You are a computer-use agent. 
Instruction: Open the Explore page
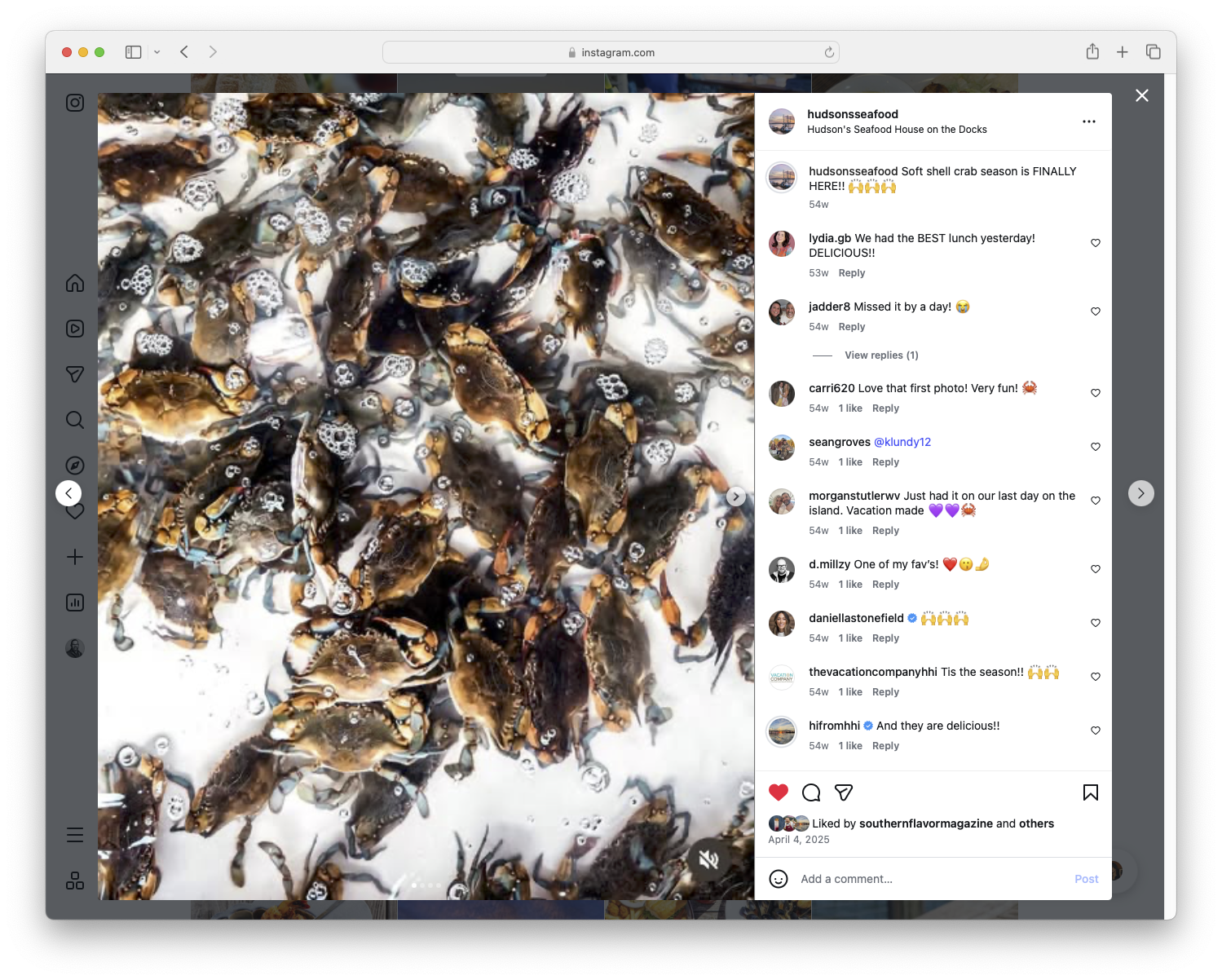pyautogui.click(x=74, y=466)
